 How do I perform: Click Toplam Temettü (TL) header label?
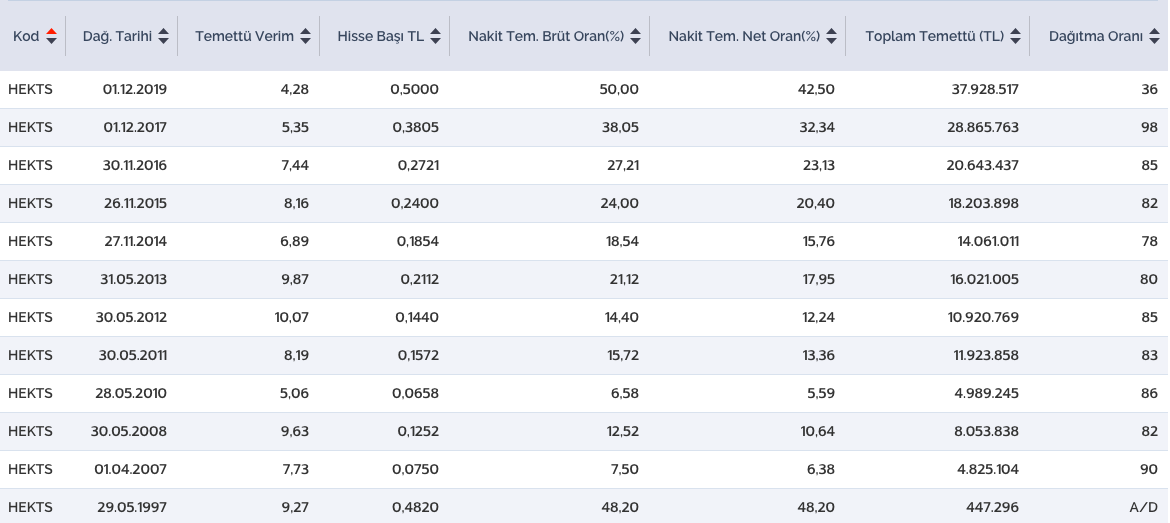[935, 36]
